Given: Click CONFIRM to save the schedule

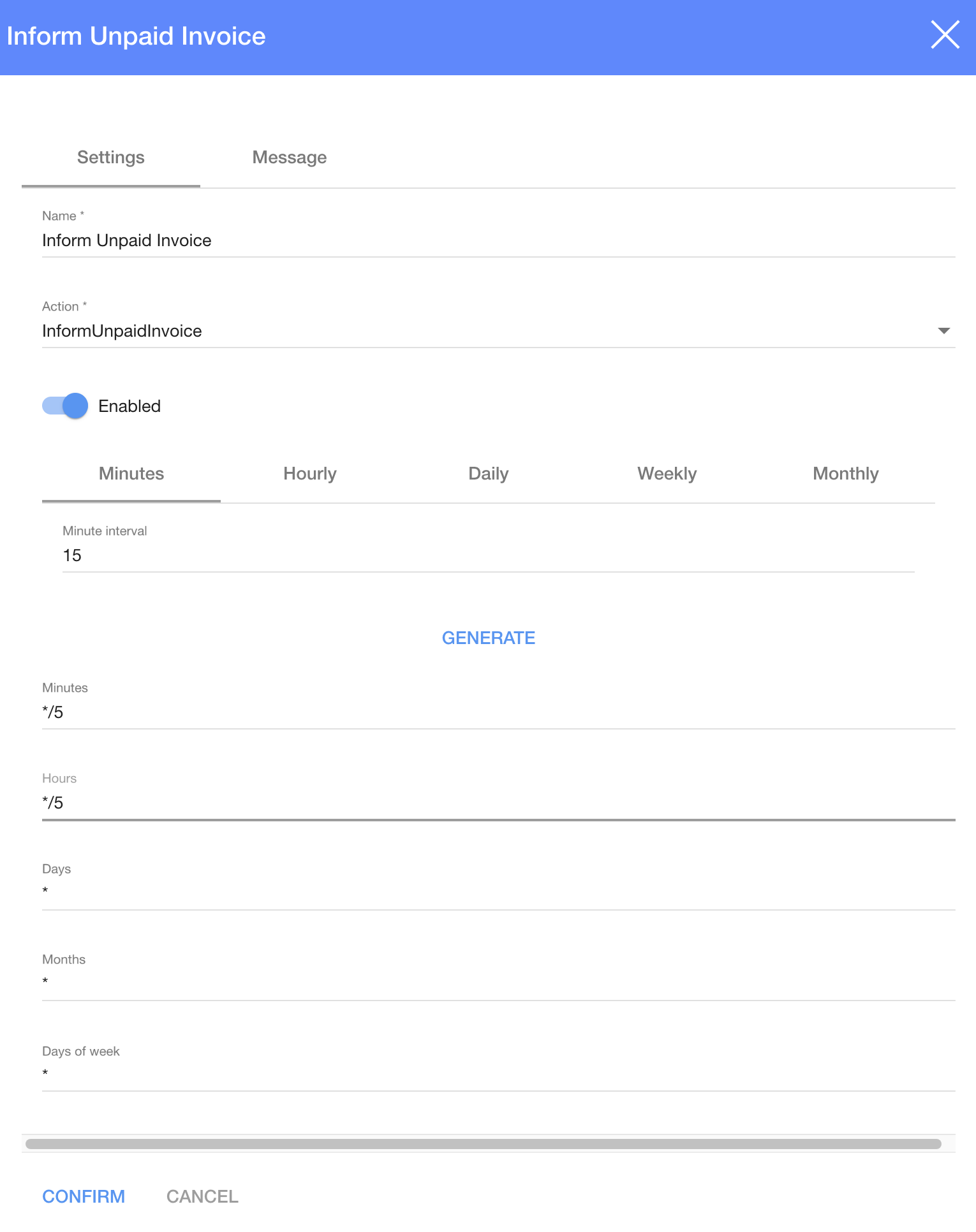Looking at the screenshot, I should 84,1196.
